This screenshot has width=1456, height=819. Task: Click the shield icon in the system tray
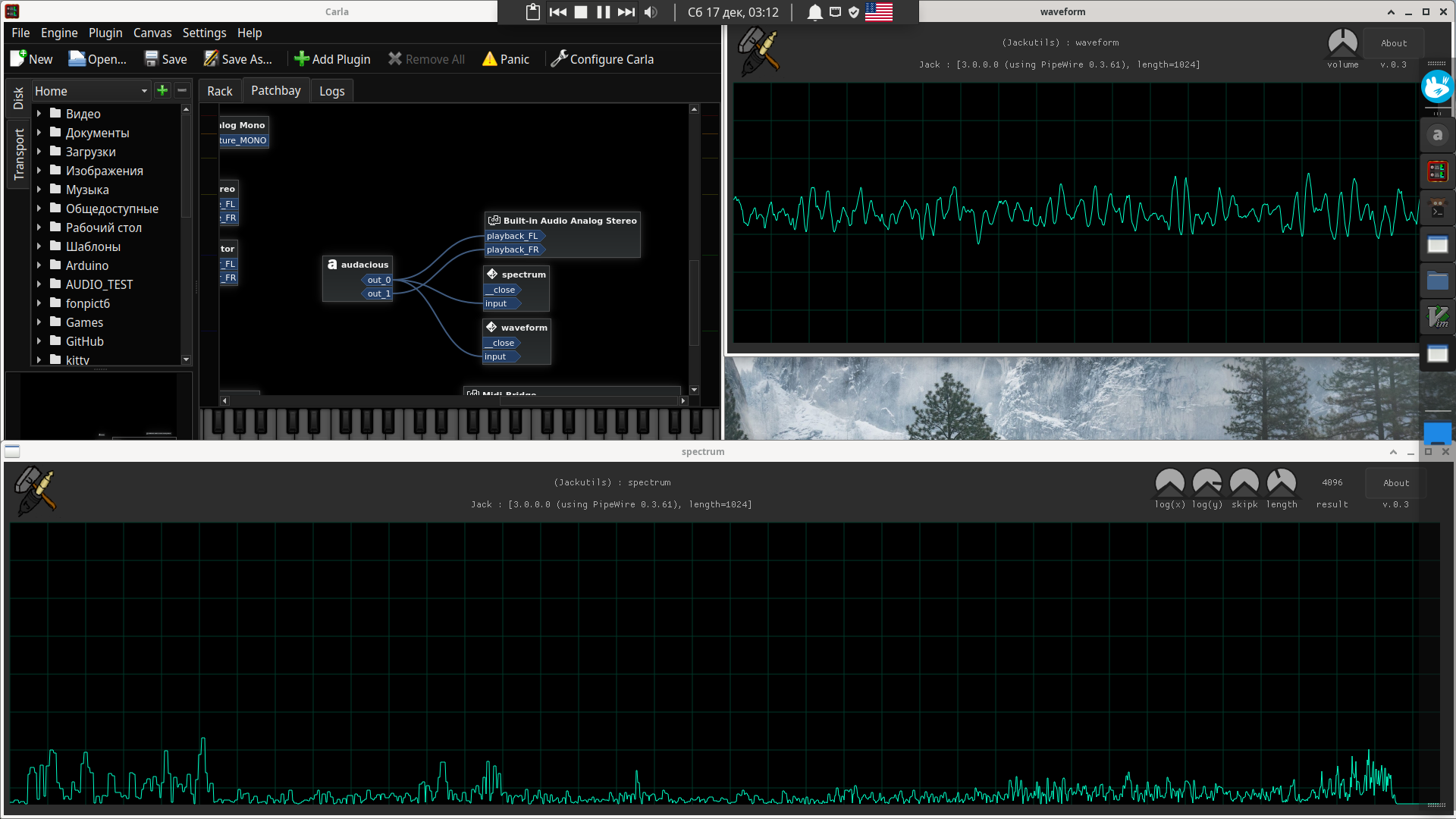click(x=854, y=12)
